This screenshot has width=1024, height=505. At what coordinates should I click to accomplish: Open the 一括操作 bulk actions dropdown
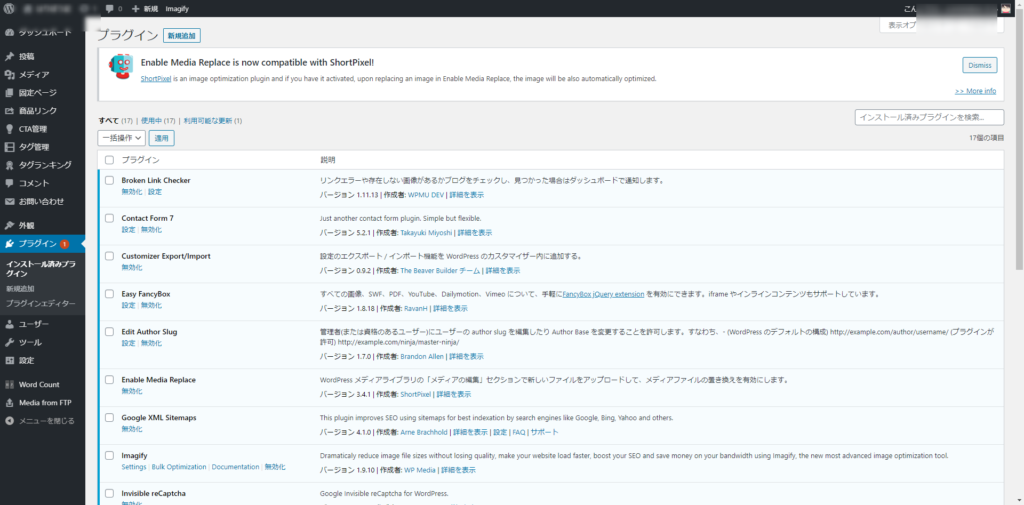coord(122,138)
